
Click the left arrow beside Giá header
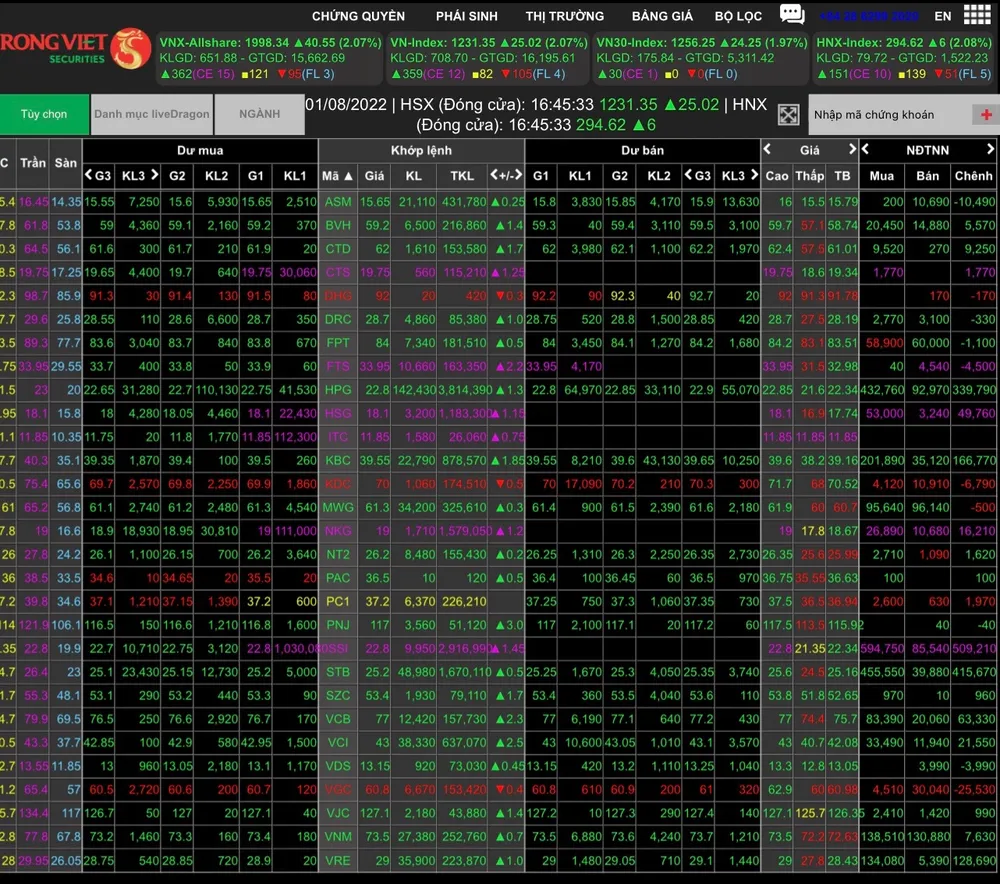[767, 150]
